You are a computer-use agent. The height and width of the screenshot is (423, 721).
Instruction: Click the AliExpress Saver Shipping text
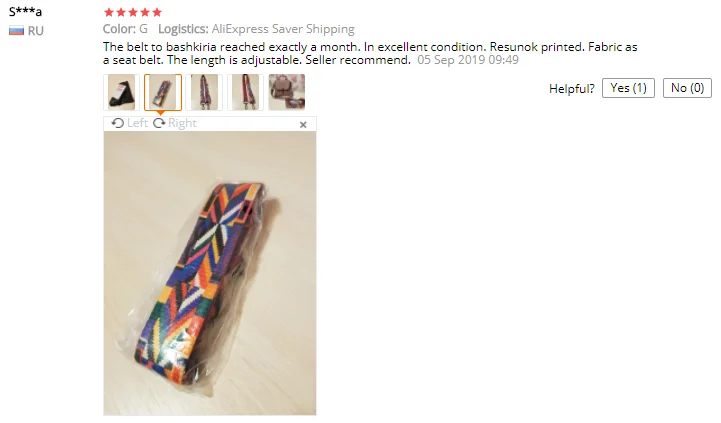click(283, 29)
